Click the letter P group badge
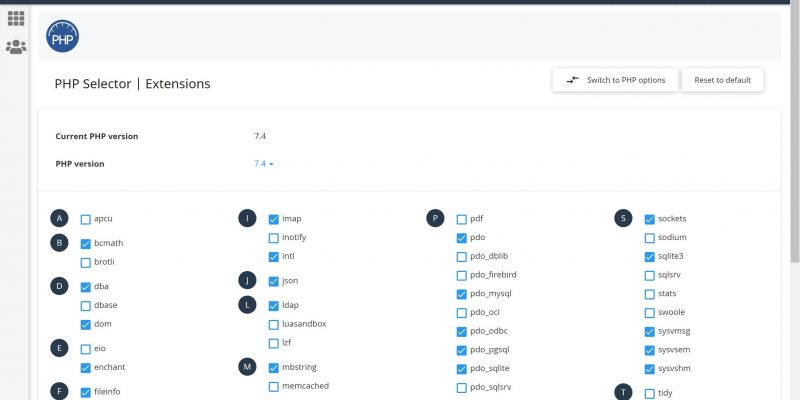 pyautogui.click(x=435, y=218)
